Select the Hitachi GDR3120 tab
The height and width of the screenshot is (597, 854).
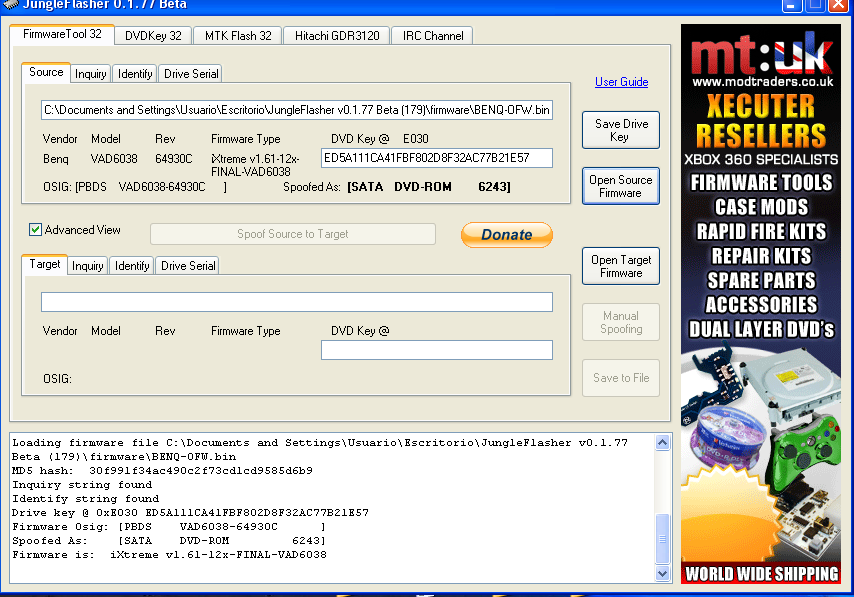coord(337,36)
